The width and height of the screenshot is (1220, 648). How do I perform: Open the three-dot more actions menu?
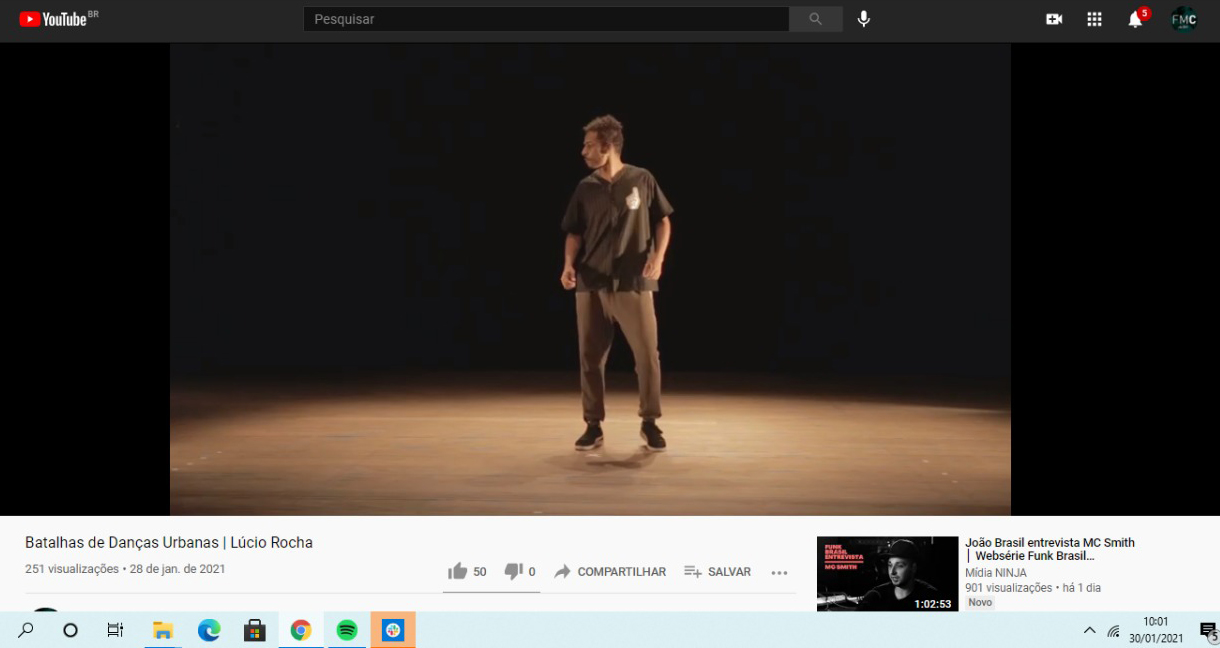pyautogui.click(x=780, y=572)
